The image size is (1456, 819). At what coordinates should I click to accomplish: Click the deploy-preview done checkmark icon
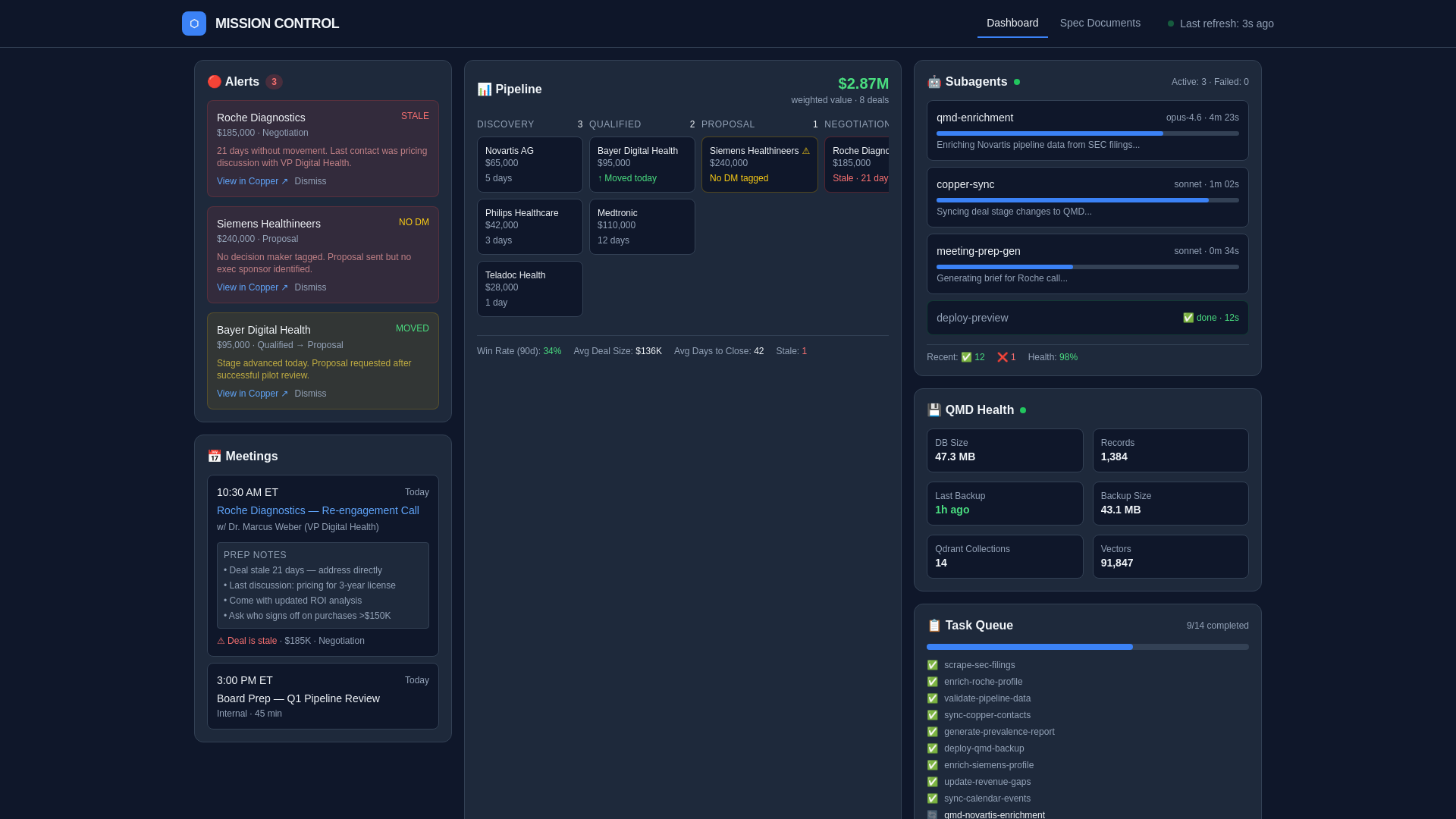point(1188,318)
